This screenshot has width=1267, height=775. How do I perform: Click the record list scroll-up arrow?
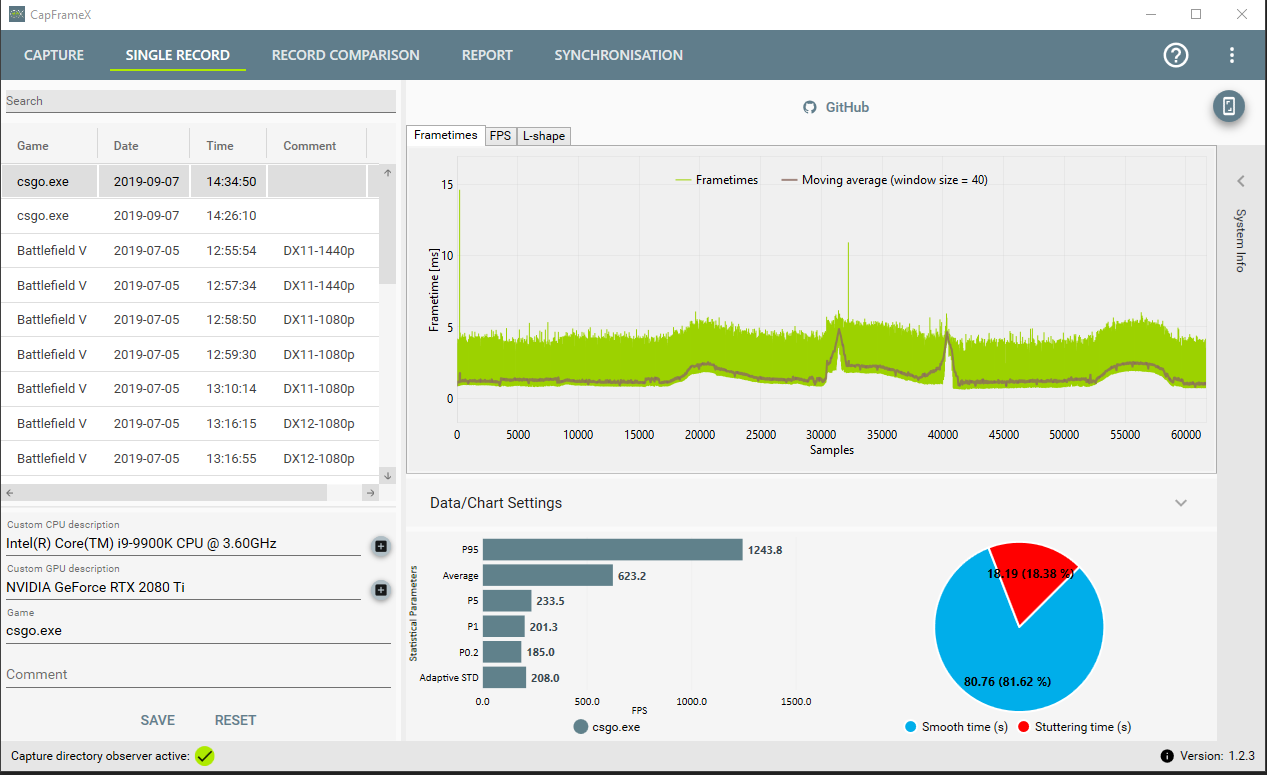pos(388,173)
